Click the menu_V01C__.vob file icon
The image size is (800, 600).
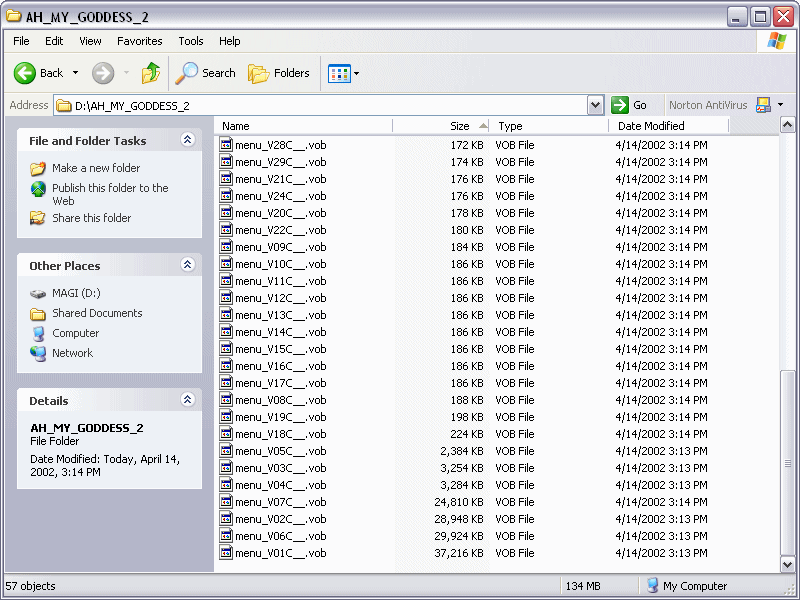tap(226, 553)
